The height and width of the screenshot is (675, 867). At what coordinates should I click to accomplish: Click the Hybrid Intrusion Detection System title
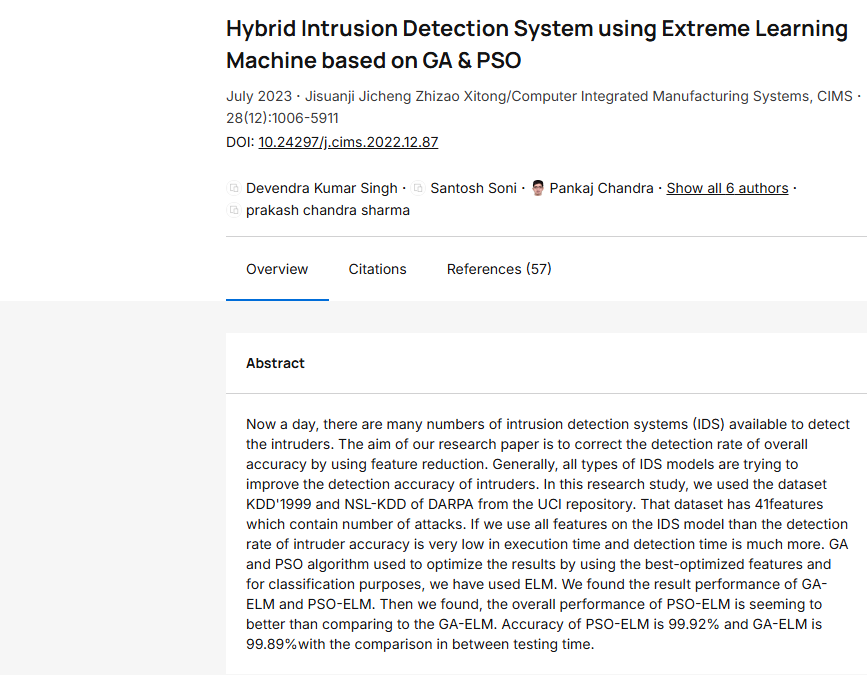pos(536,44)
